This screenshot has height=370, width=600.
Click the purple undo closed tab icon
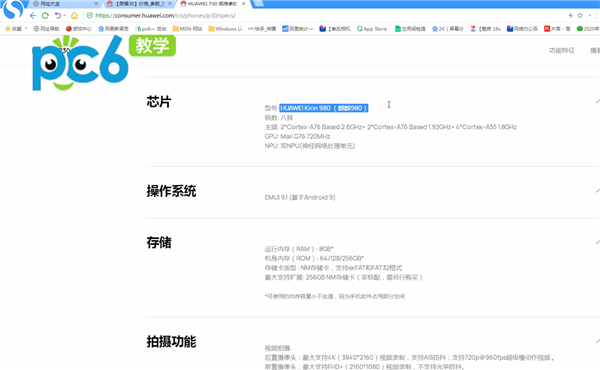point(57,16)
